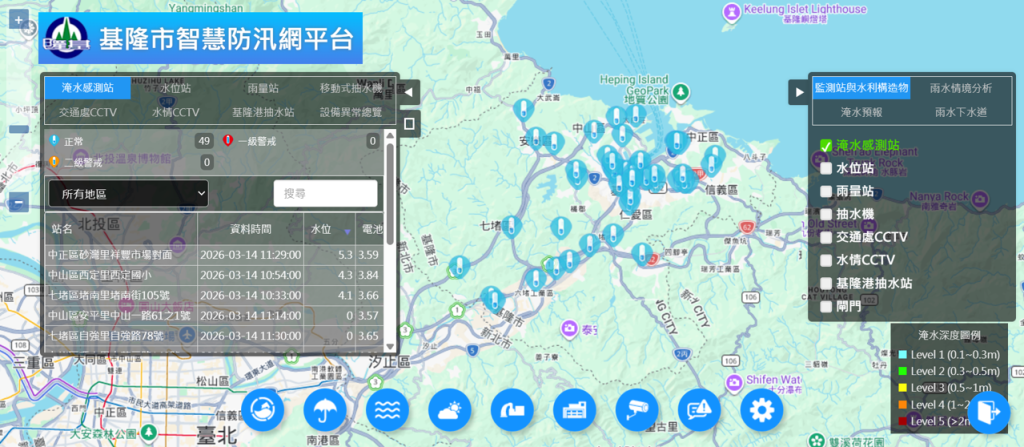The height and width of the screenshot is (447, 1024).
Task: Open settings gear icon in bottom toolbar
Action: (761, 410)
